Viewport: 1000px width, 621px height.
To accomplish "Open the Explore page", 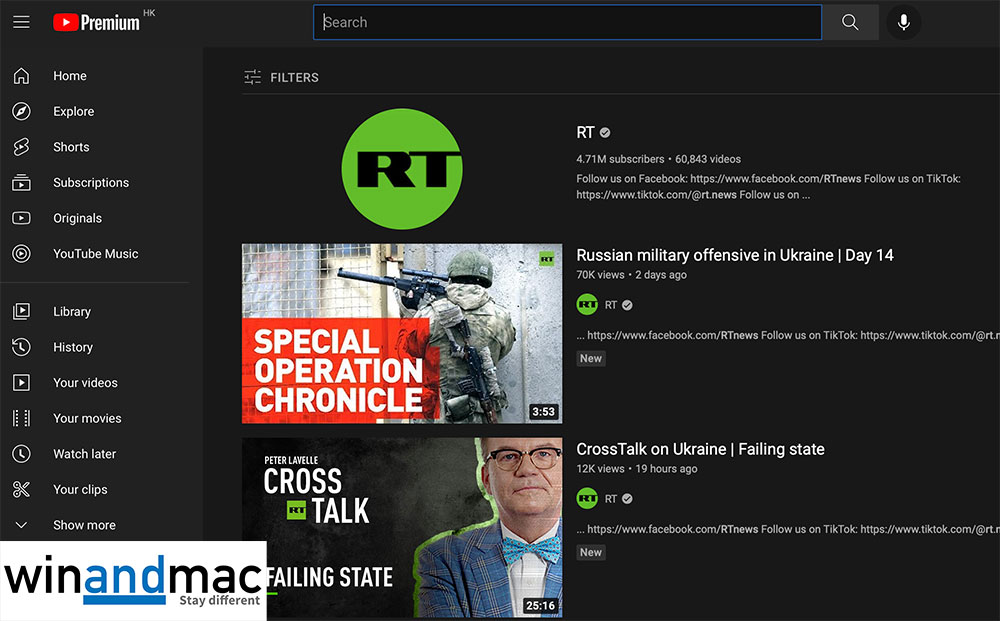I will [73, 111].
